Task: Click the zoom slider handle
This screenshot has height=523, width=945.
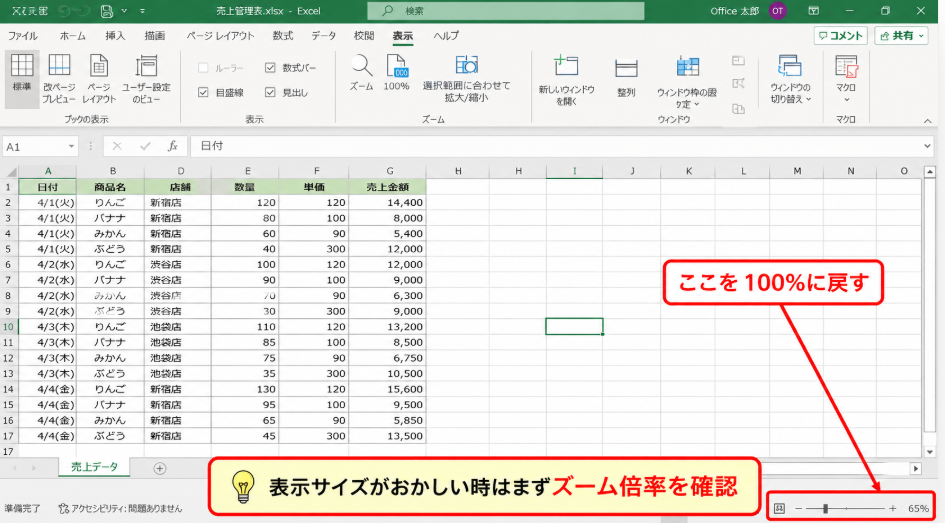Action: [826, 509]
